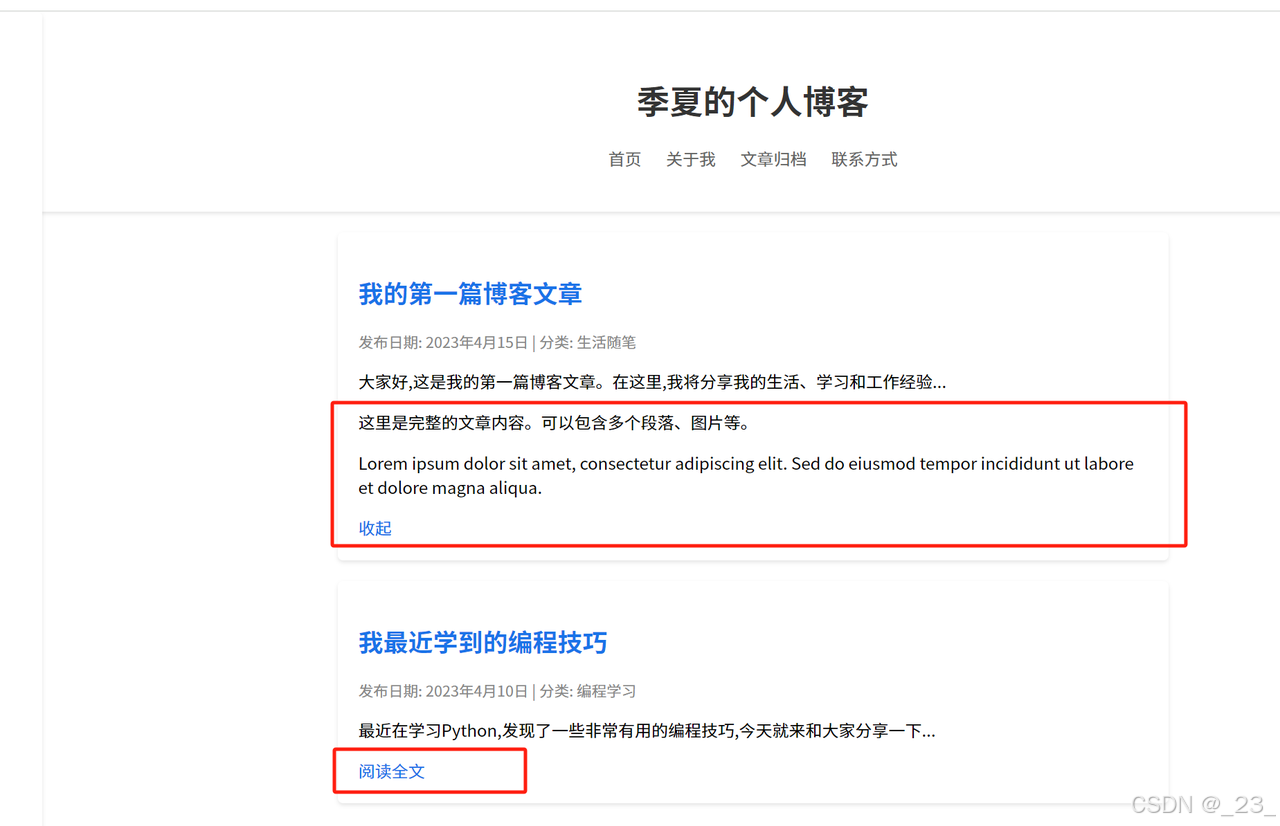Open the 联系方式 navigation item
This screenshot has height=826, width=1280.
click(x=864, y=159)
